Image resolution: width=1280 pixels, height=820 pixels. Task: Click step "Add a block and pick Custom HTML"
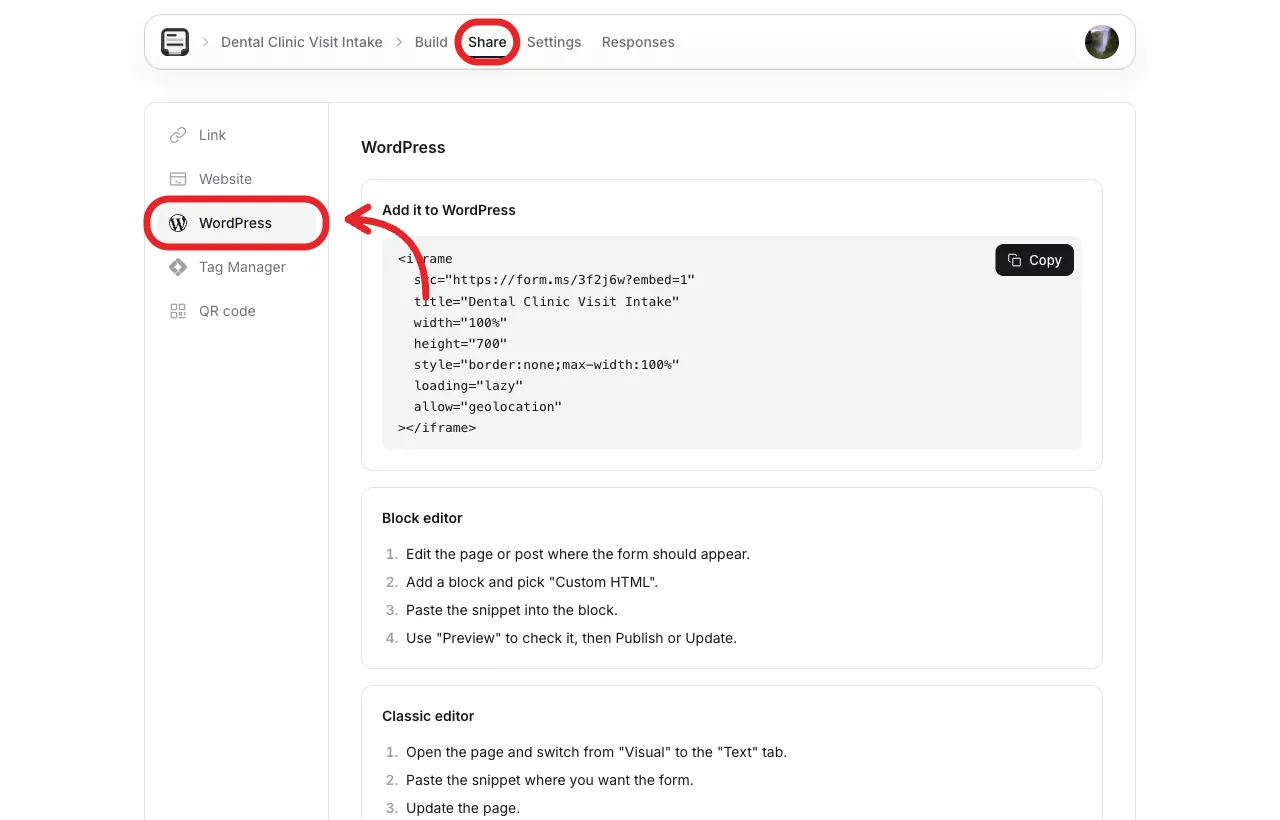(532, 582)
